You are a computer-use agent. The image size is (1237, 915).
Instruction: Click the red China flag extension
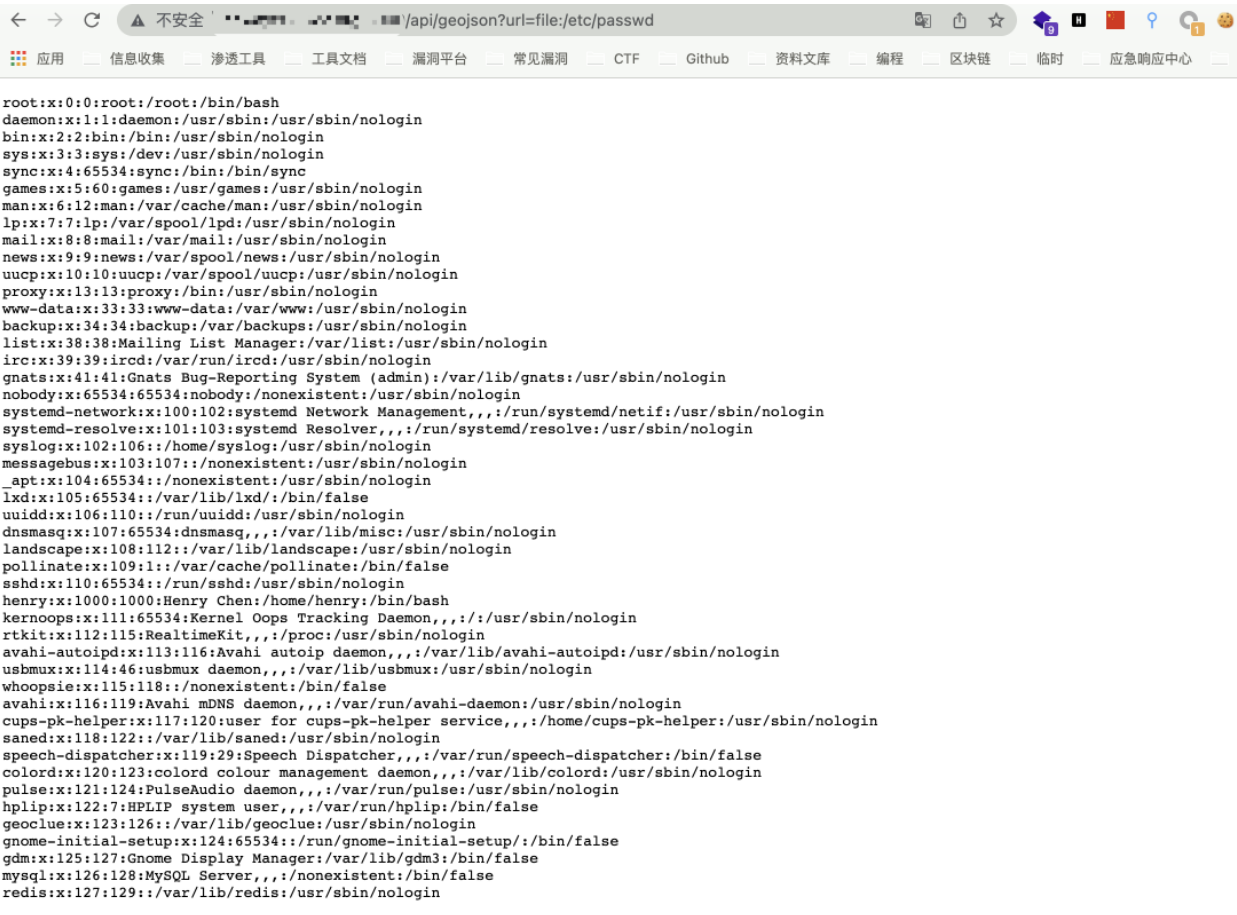[1115, 20]
